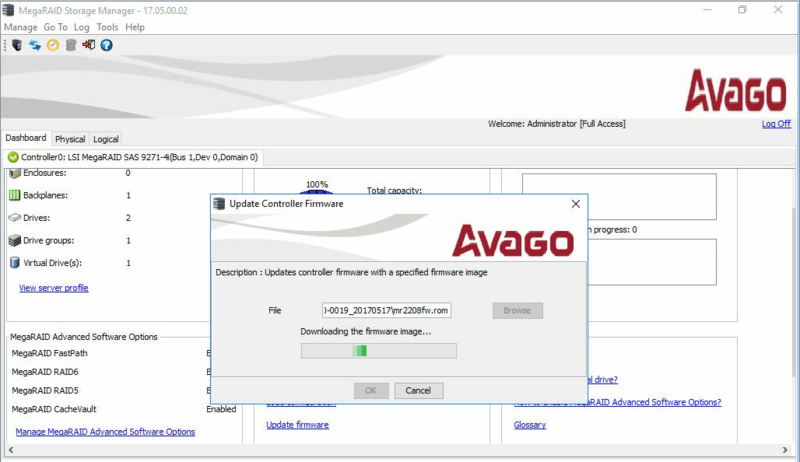This screenshot has width=800, height=462.
Task: Switch to the Logical tab
Action: pos(106,139)
